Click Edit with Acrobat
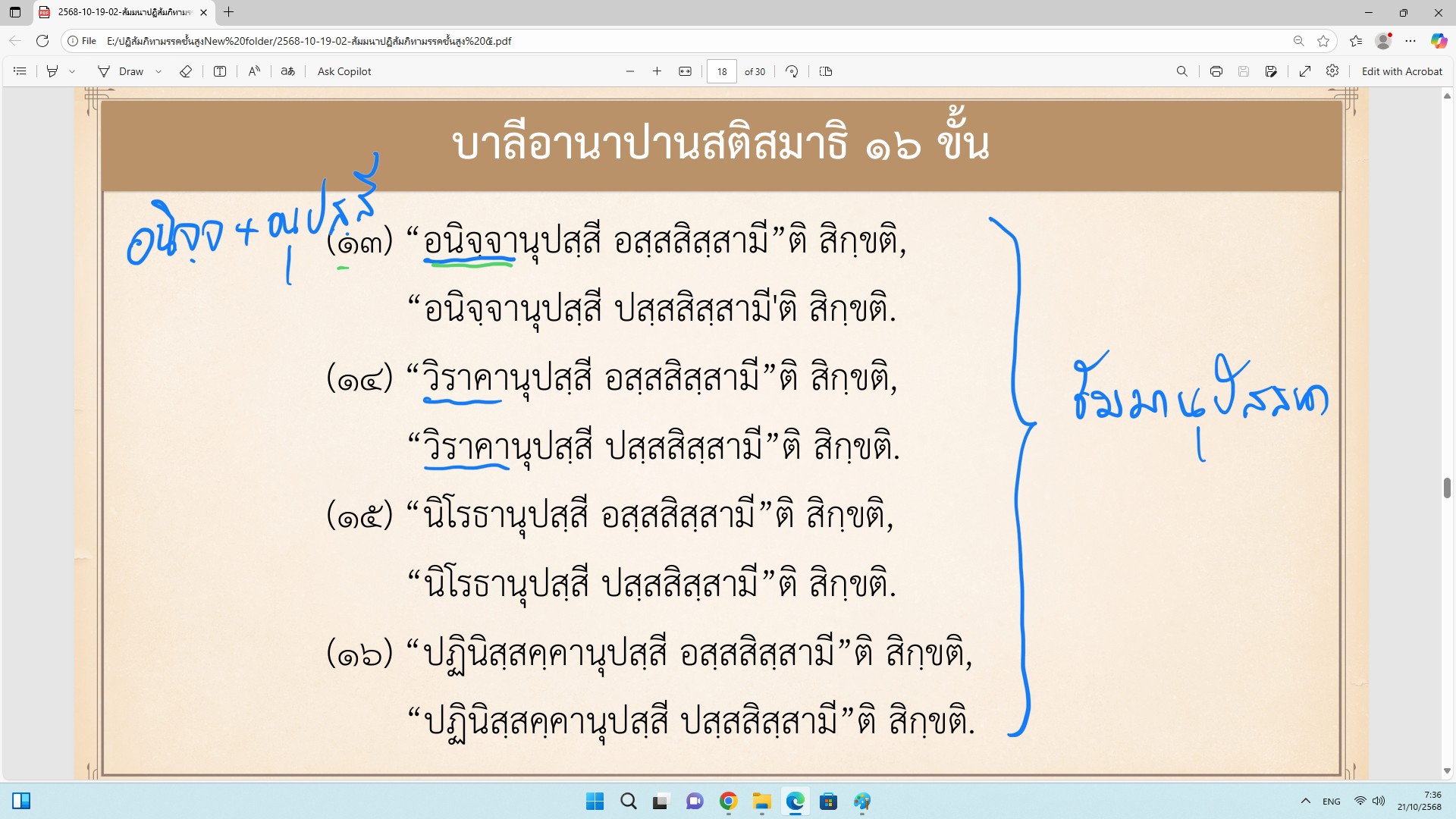Screen dimensions: 1456x819 (1401, 71)
